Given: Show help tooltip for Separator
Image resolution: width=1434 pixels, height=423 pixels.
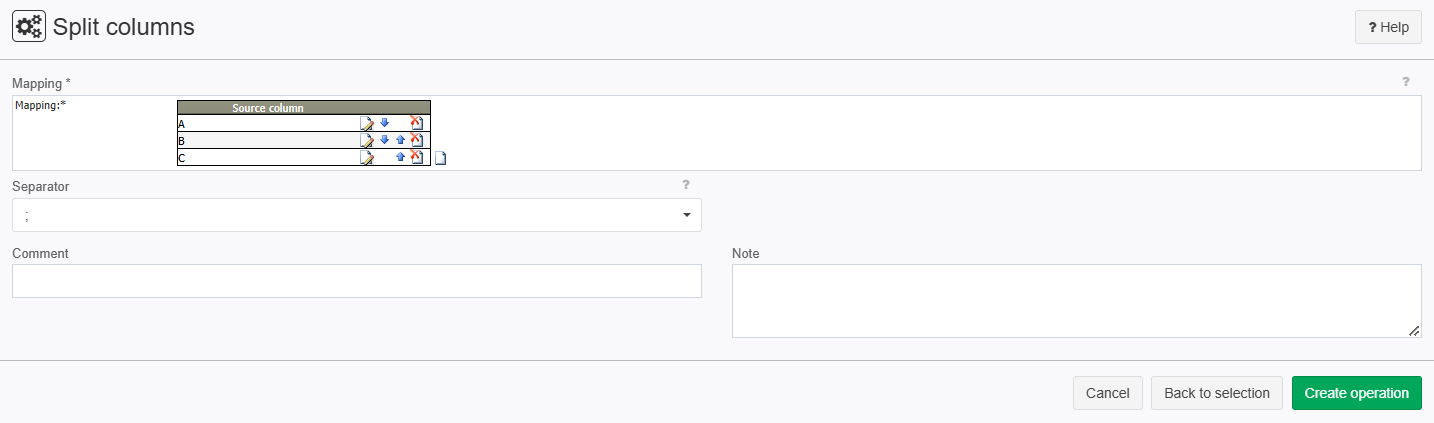Looking at the screenshot, I should point(686,185).
